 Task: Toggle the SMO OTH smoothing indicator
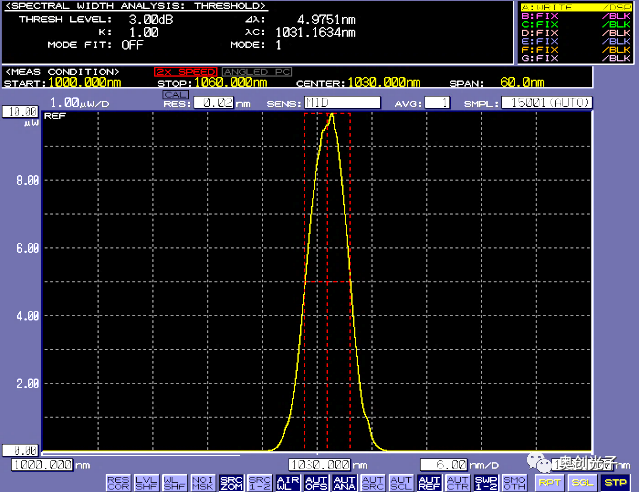tap(514, 483)
